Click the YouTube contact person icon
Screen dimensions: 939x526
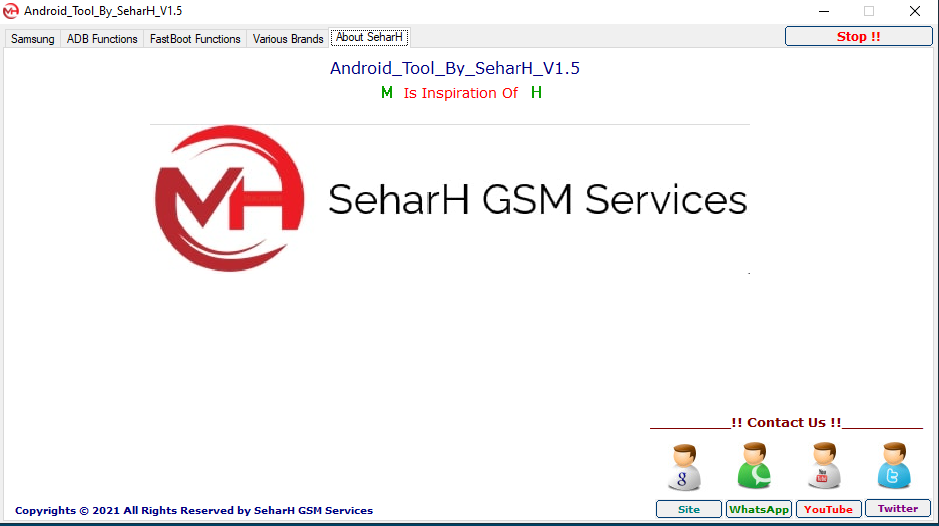point(824,466)
